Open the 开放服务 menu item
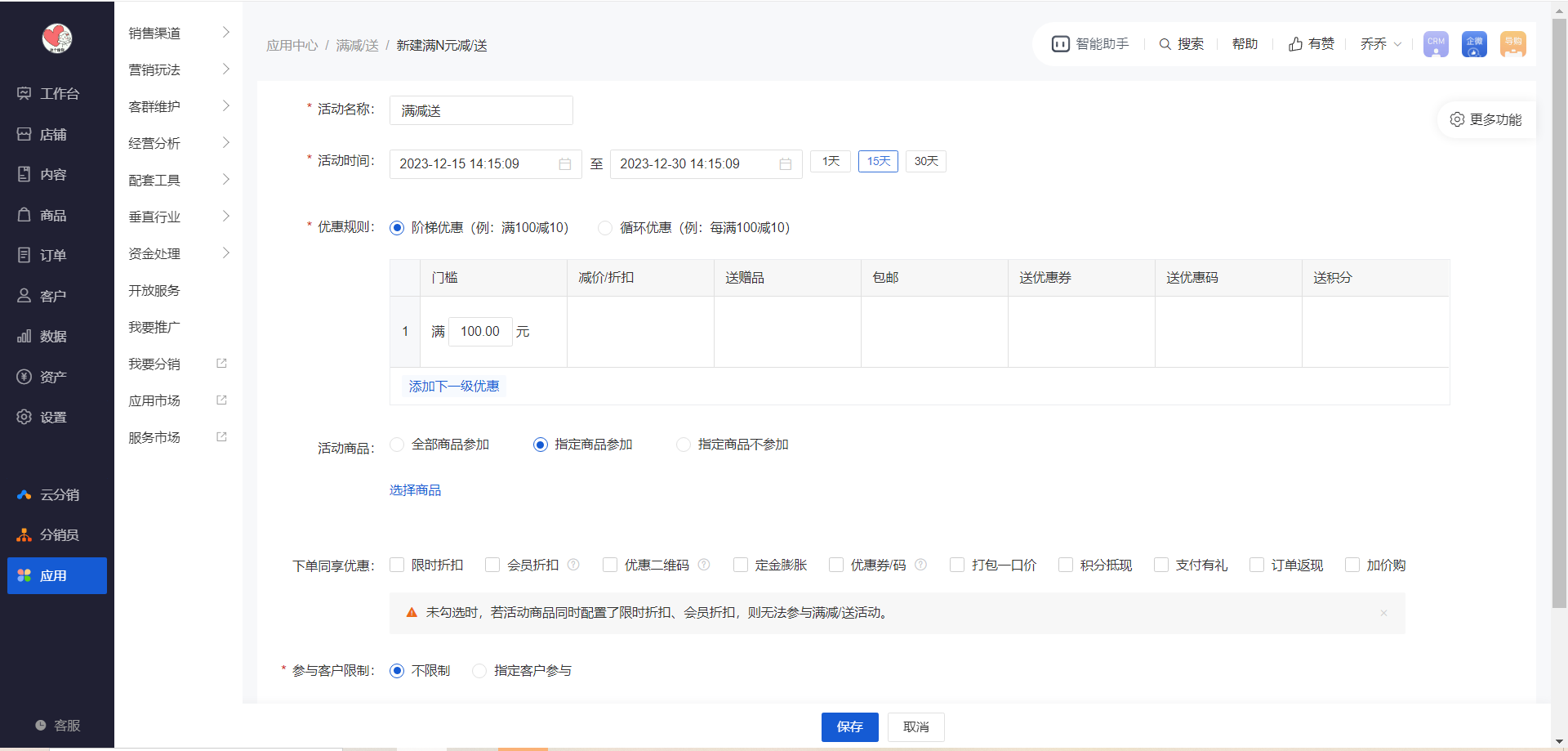Viewport: 1568px width, 751px height. coord(154,290)
